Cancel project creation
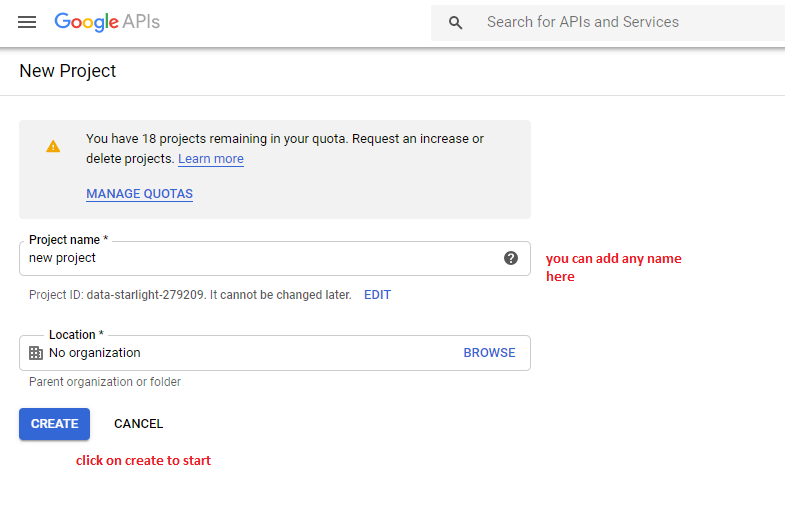Viewport: 785px width, 505px height. (139, 424)
